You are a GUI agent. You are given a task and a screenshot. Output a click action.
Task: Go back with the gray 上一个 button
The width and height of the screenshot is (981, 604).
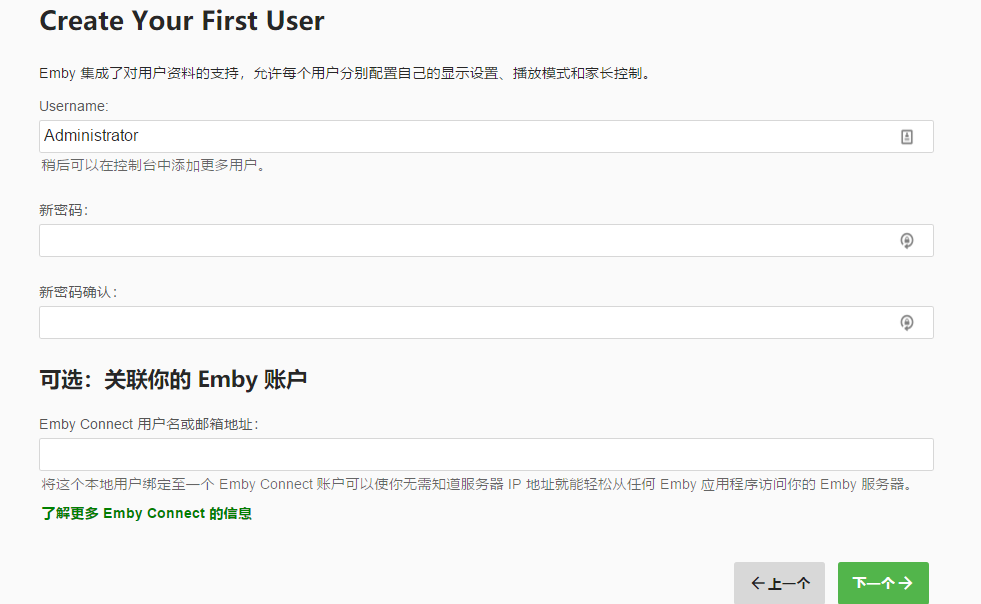pos(779,583)
